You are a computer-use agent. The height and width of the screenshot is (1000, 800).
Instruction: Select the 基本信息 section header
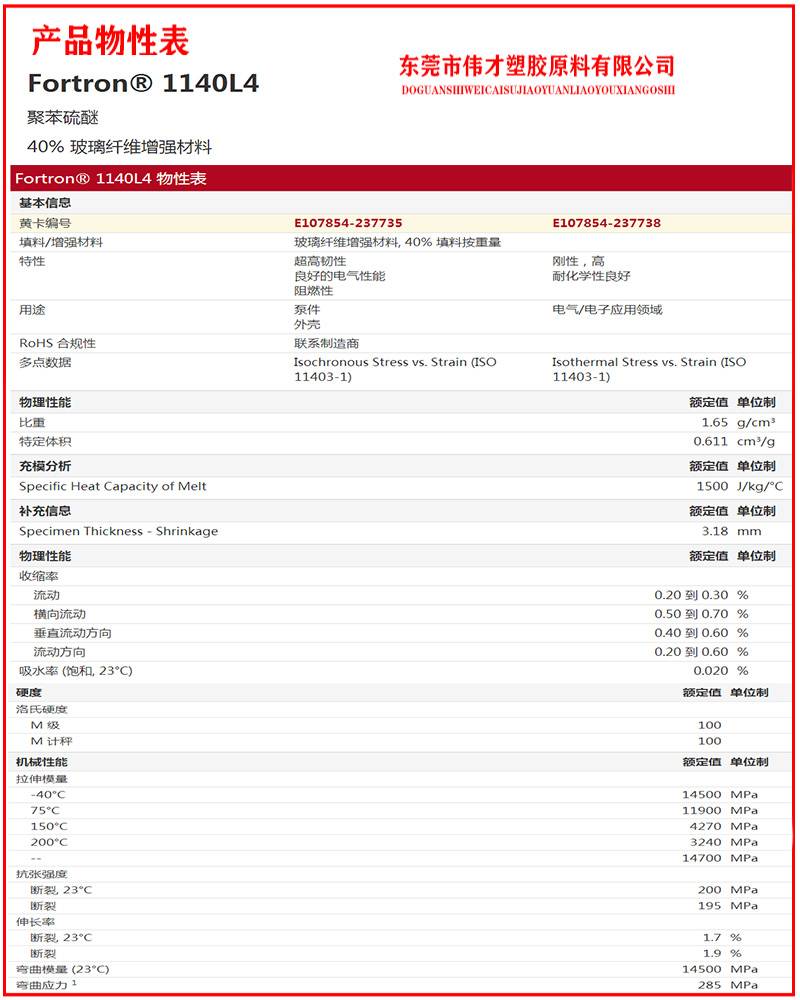tap(45, 203)
